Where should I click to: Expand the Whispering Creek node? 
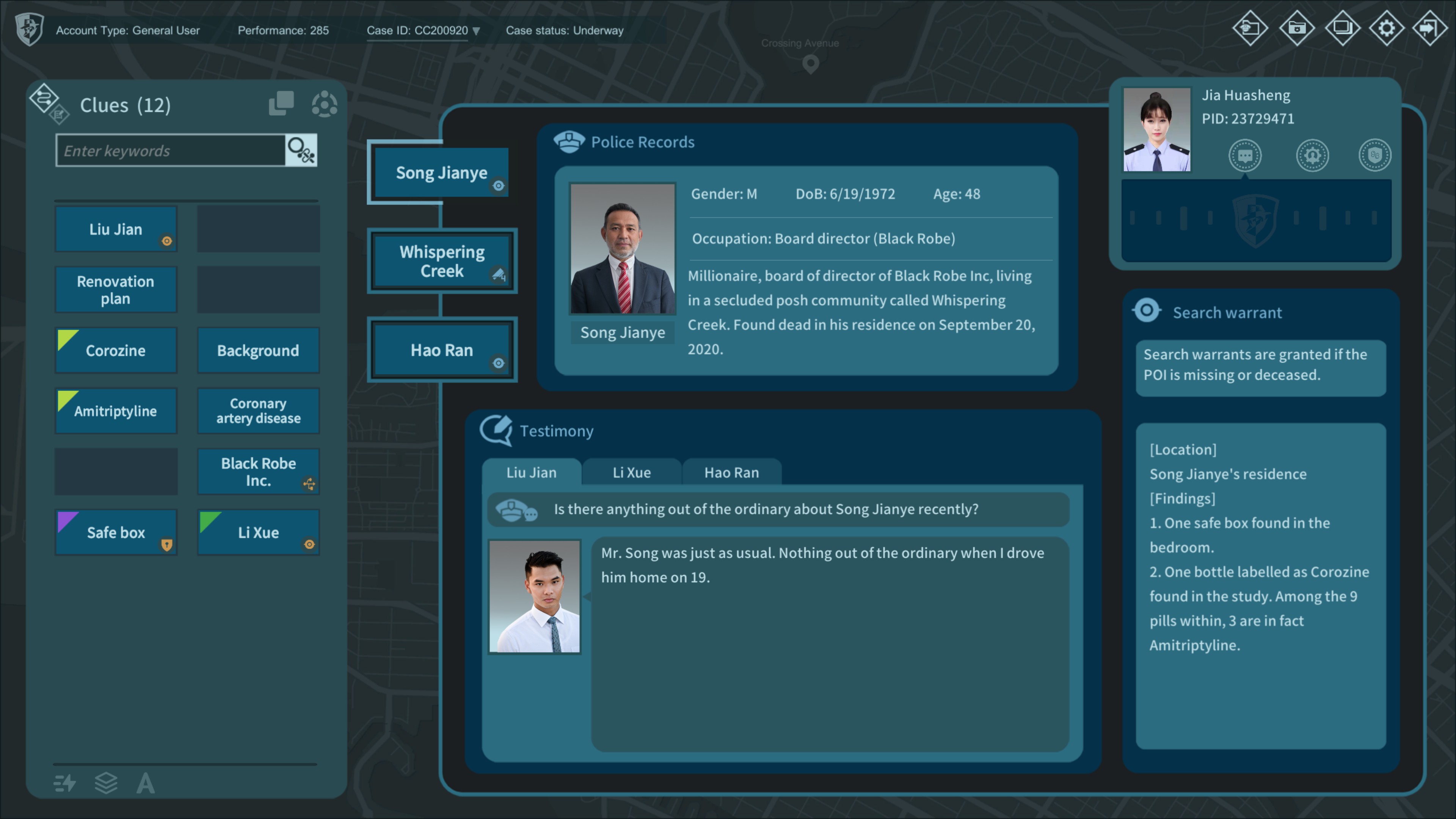pos(442,261)
